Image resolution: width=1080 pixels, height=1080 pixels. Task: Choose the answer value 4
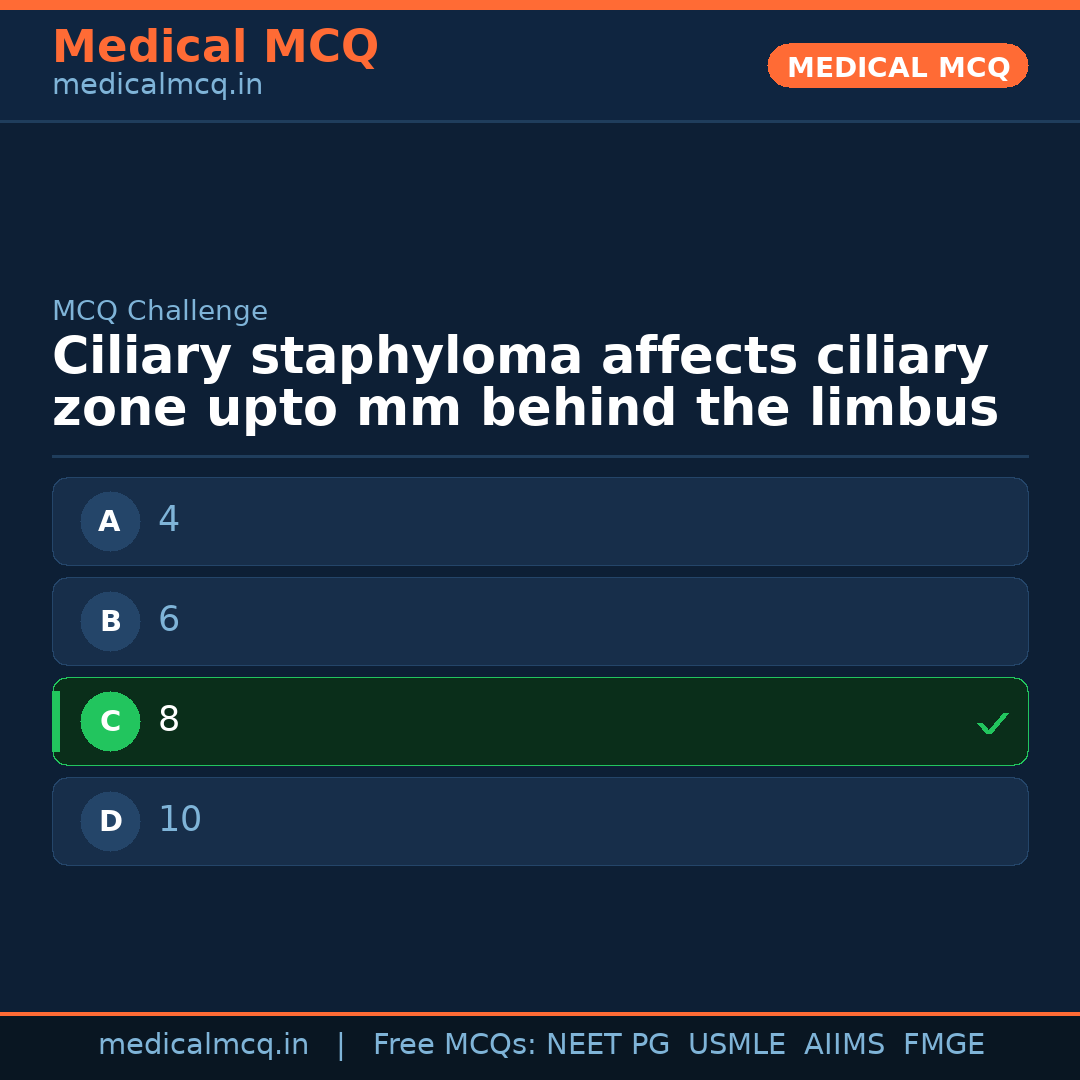click(169, 520)
